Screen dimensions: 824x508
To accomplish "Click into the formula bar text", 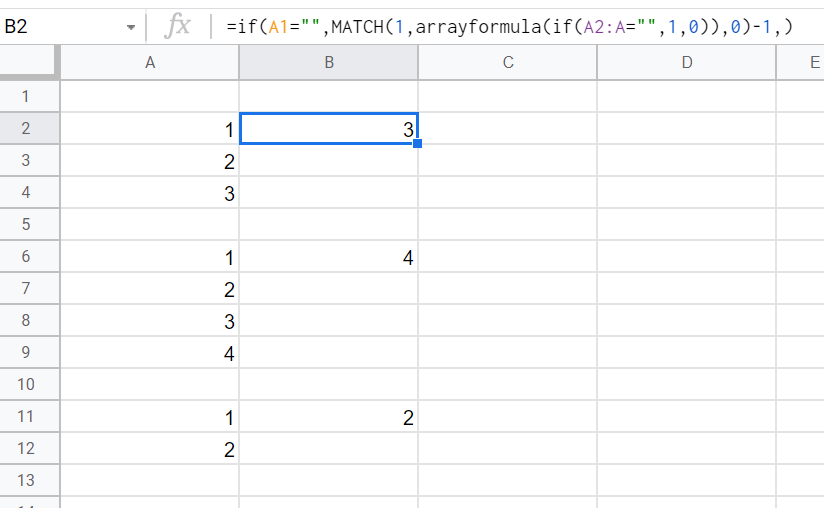I will click(x=509, y=26).
